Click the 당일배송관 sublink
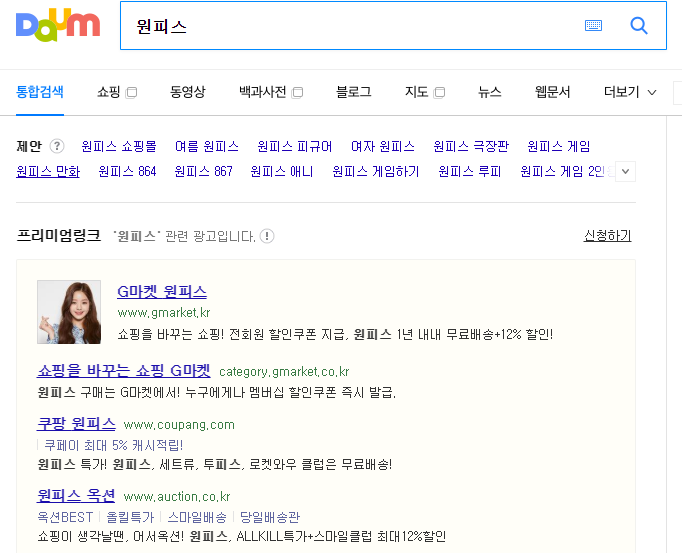 coord(270,517)
